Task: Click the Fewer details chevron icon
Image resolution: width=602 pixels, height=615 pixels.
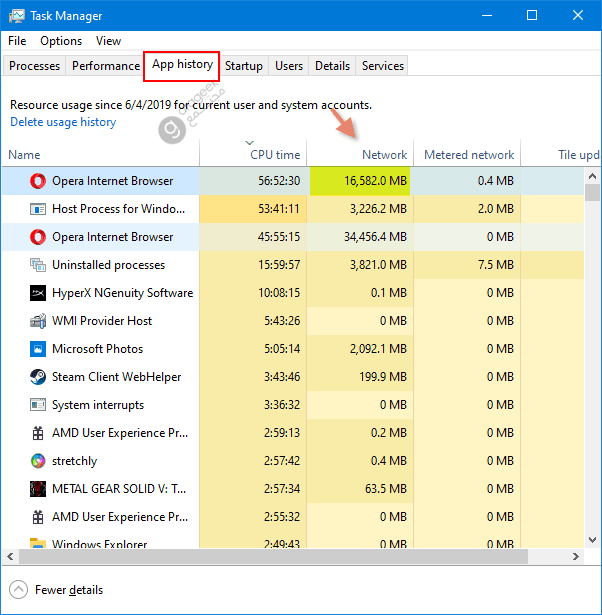Action: click(x=18, y=590)
